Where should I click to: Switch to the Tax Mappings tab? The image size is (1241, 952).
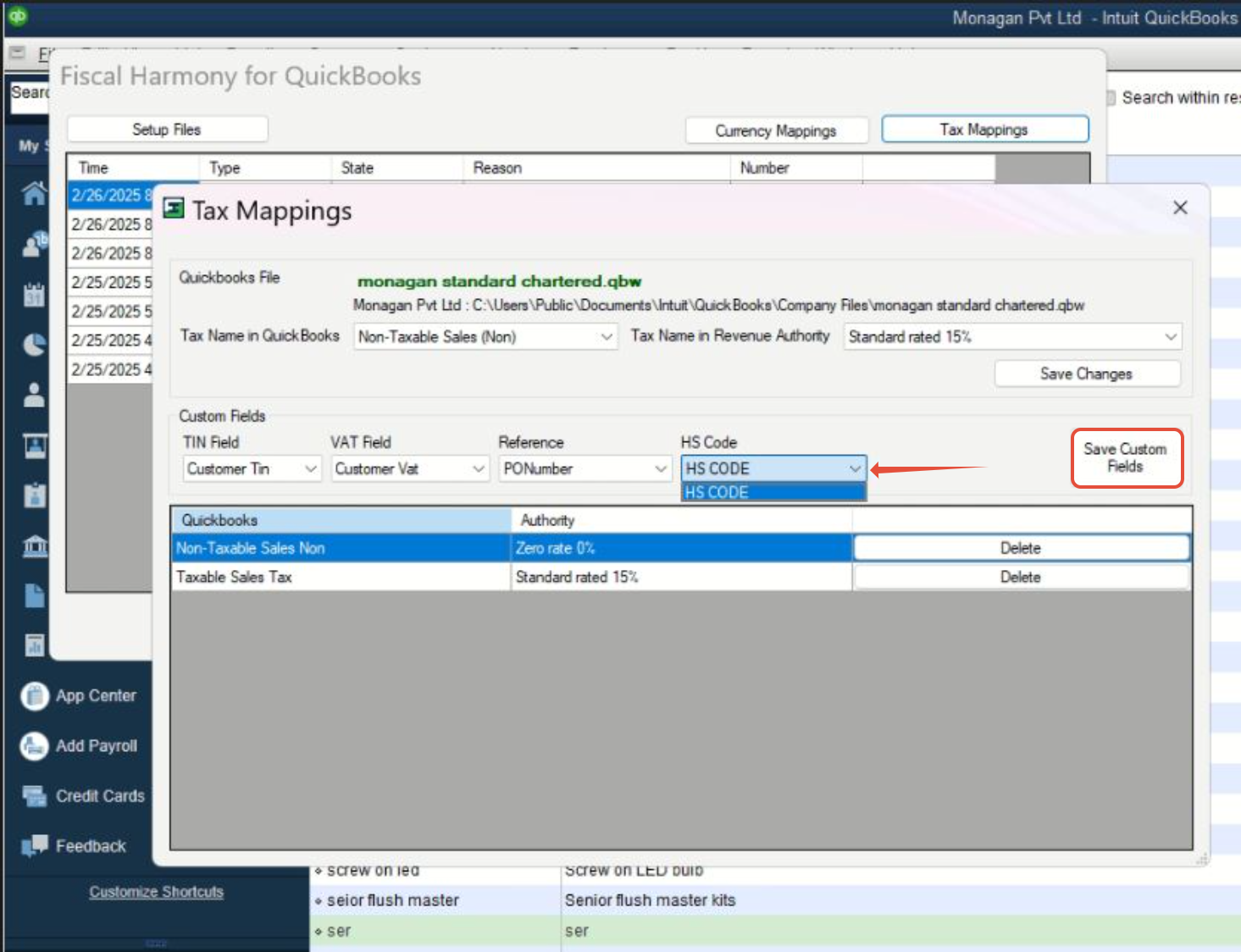coord(984,130)
